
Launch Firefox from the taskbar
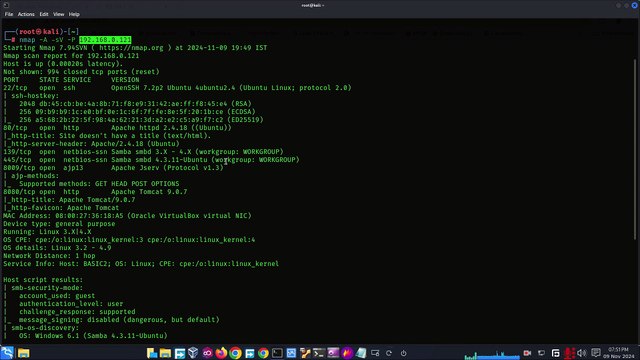pyautogui.click(x=221, y=353)
